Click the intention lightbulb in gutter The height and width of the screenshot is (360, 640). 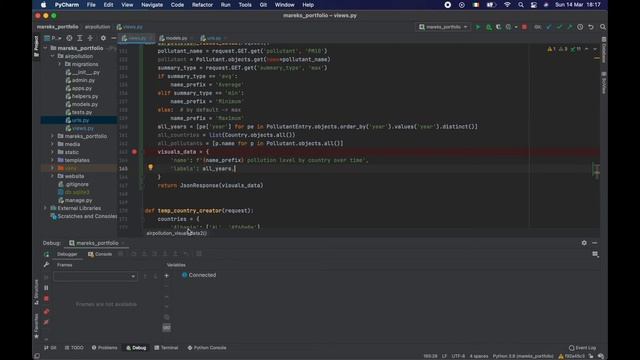tap(151, 167)
